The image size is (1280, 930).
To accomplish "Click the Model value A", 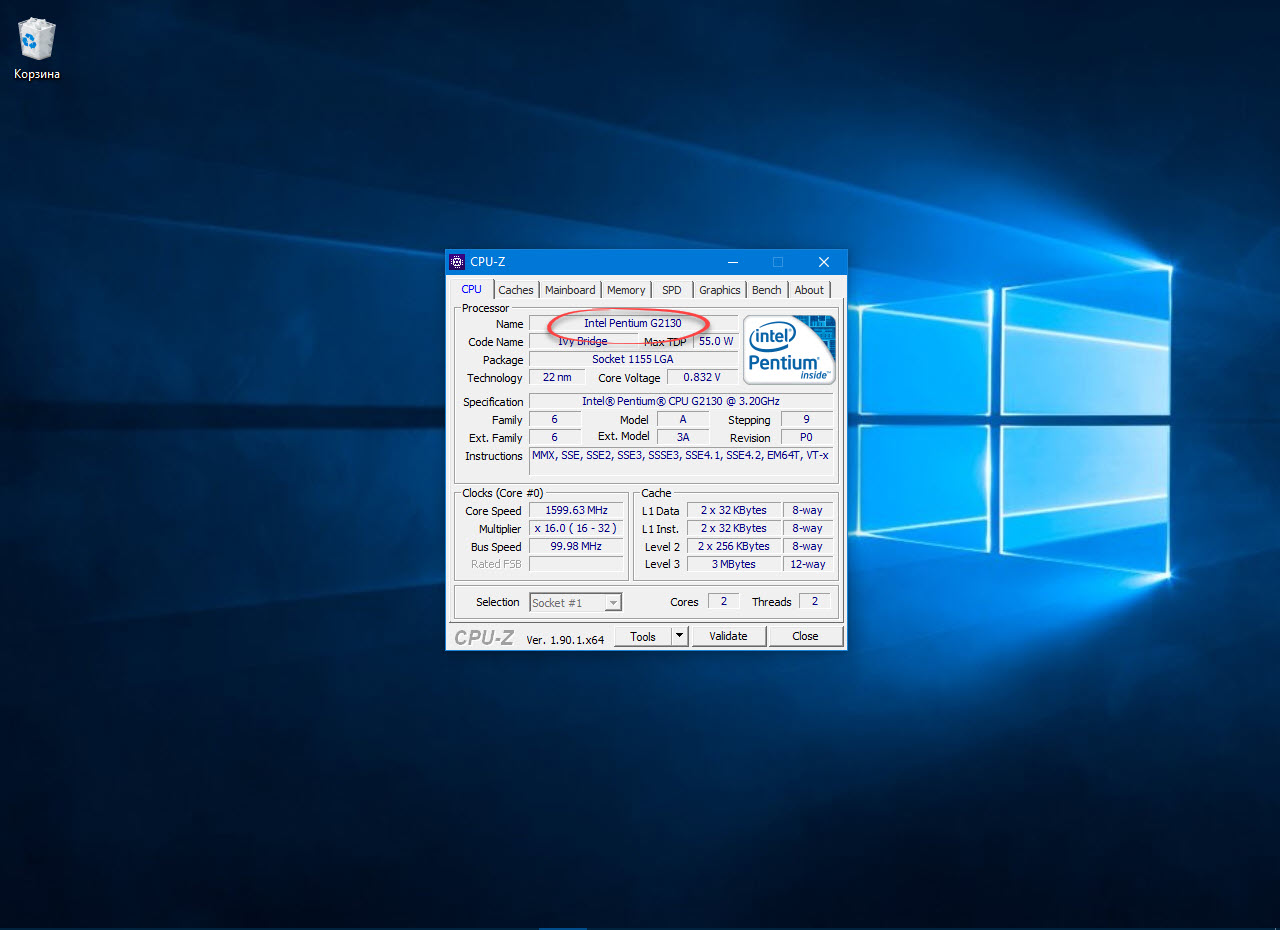I will [x=683, y=419].
